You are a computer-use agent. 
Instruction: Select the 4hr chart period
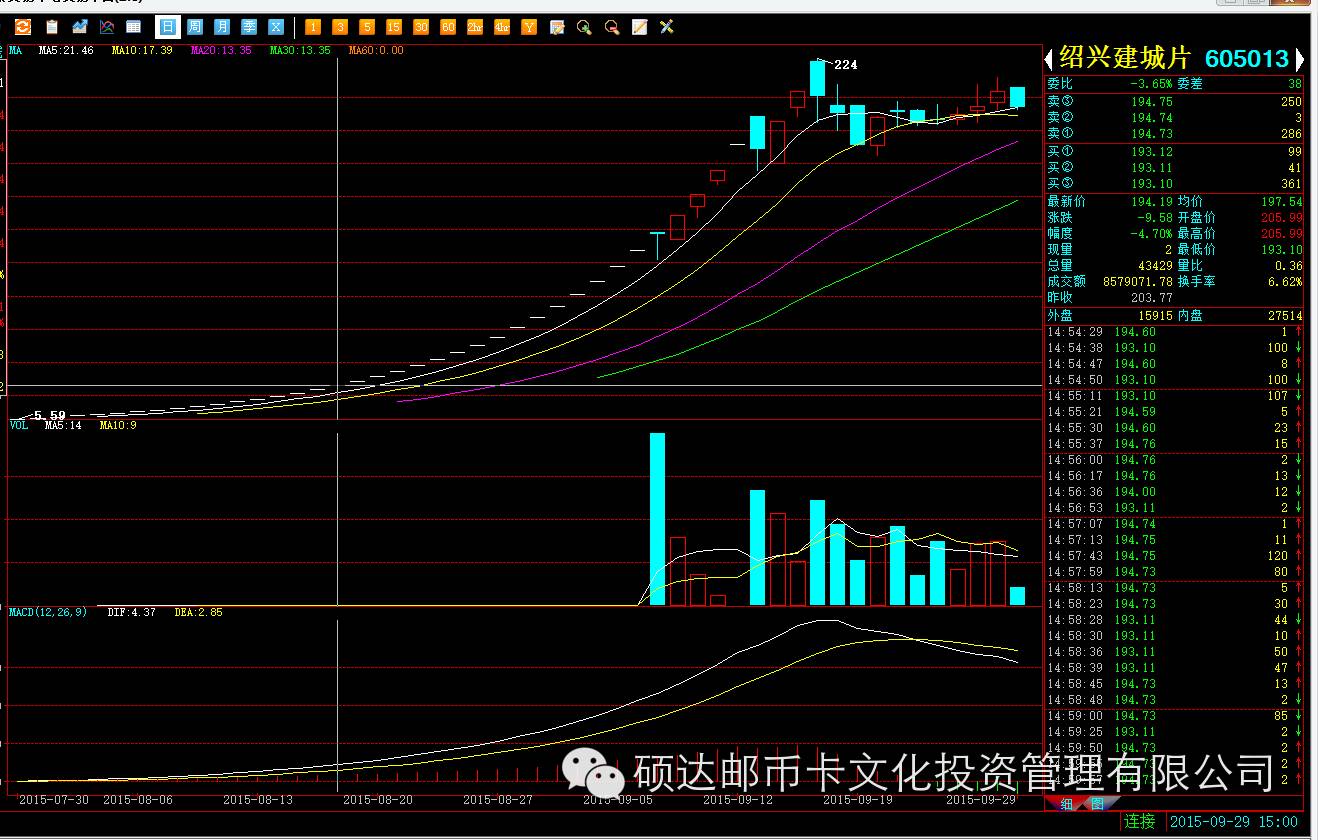point(502,27)
